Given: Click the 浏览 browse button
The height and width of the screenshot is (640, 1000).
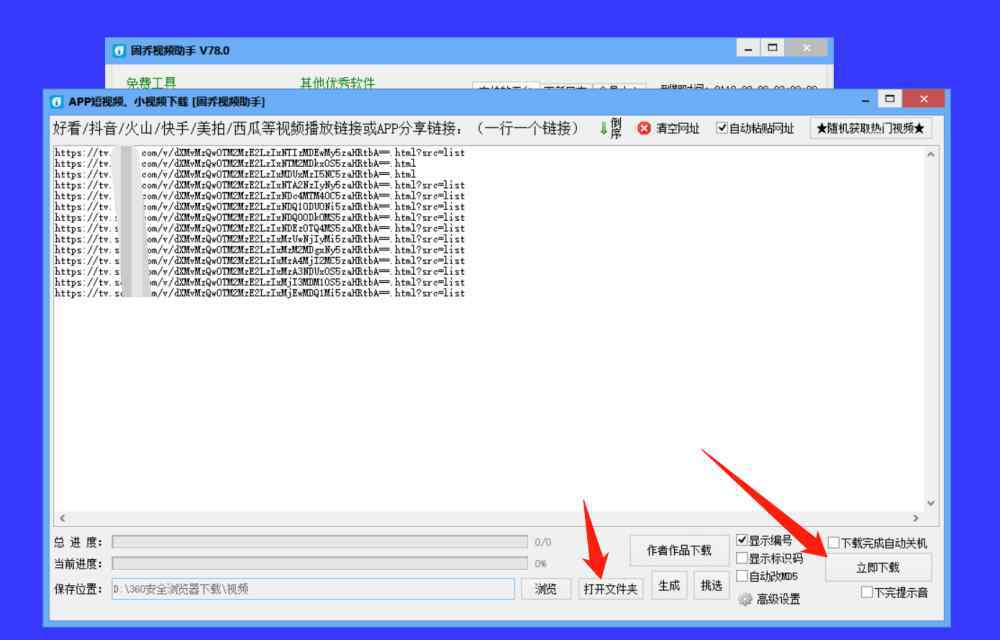Looking at the screenshot, I should point(545,588).
